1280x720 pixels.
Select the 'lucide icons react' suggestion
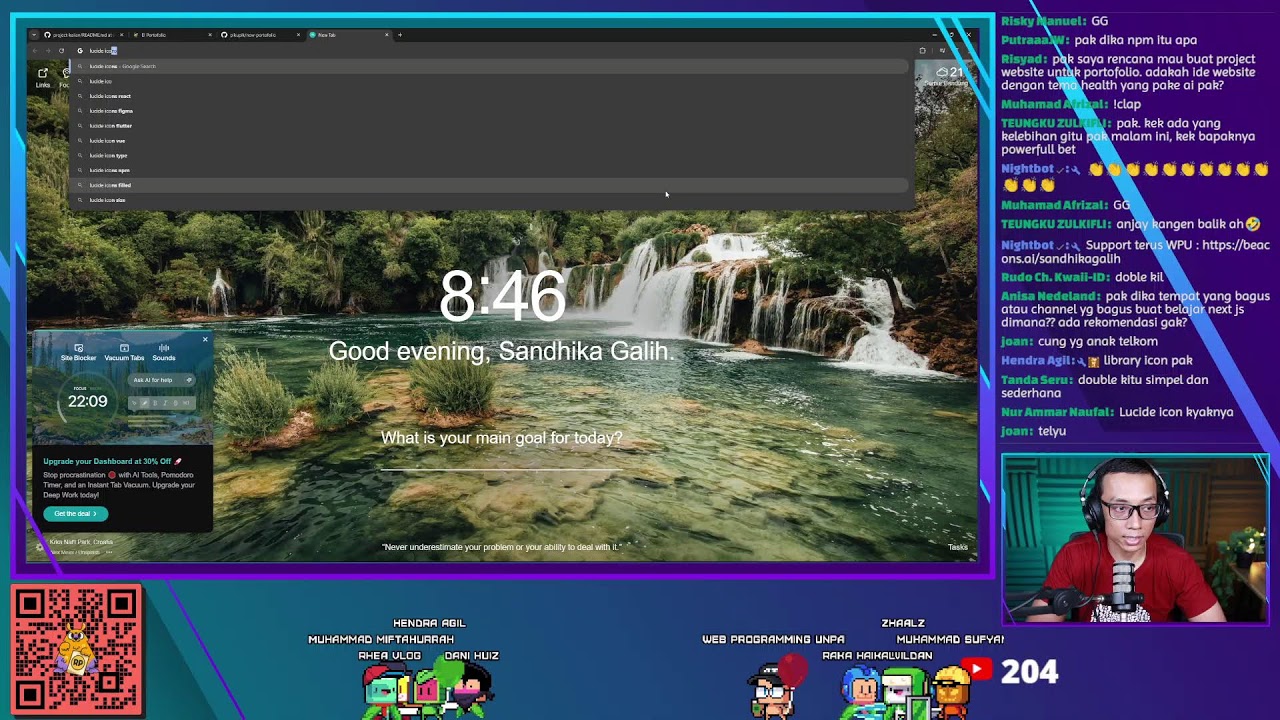(490, 96)
